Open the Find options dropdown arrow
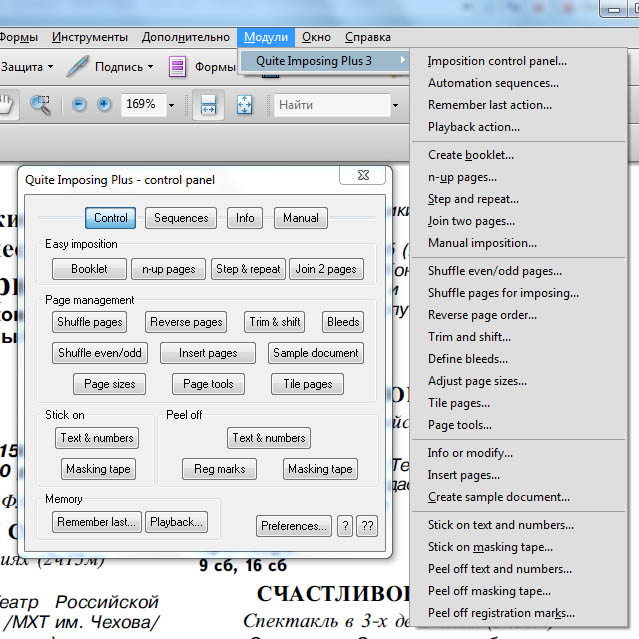This screenshot has width=639, height=639. (395, 105)
